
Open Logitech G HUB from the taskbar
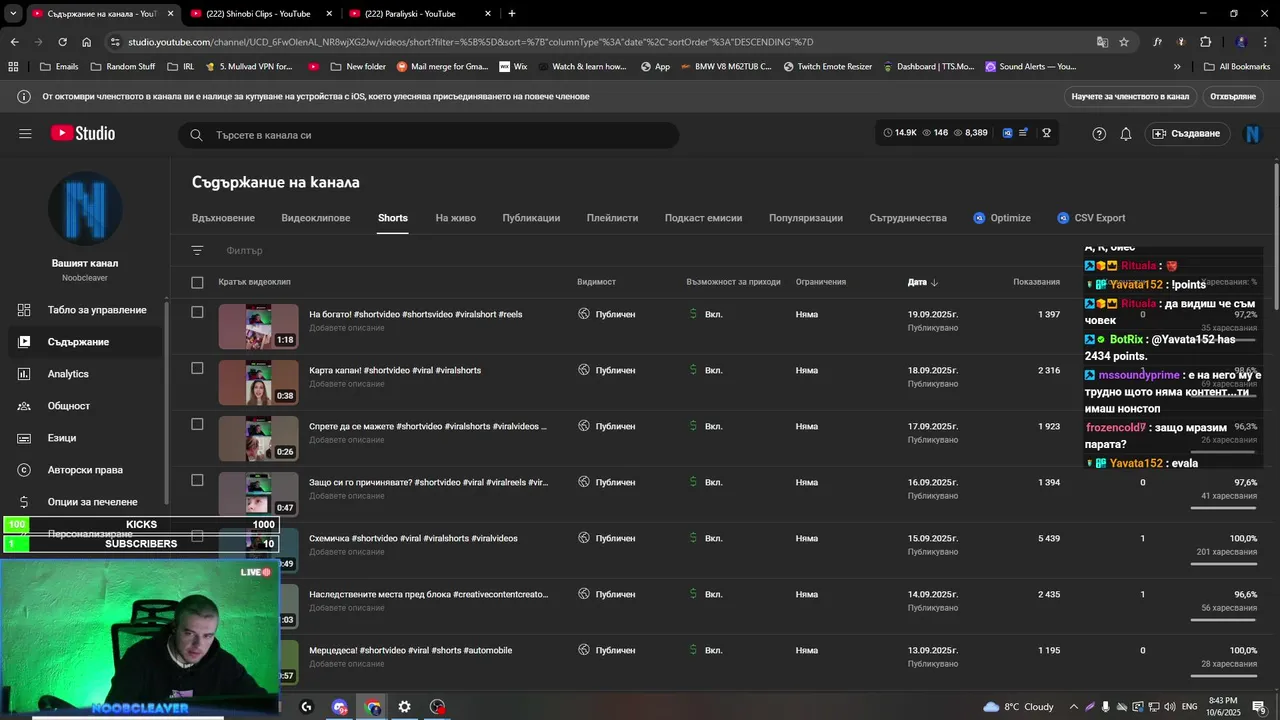[306, 707]
